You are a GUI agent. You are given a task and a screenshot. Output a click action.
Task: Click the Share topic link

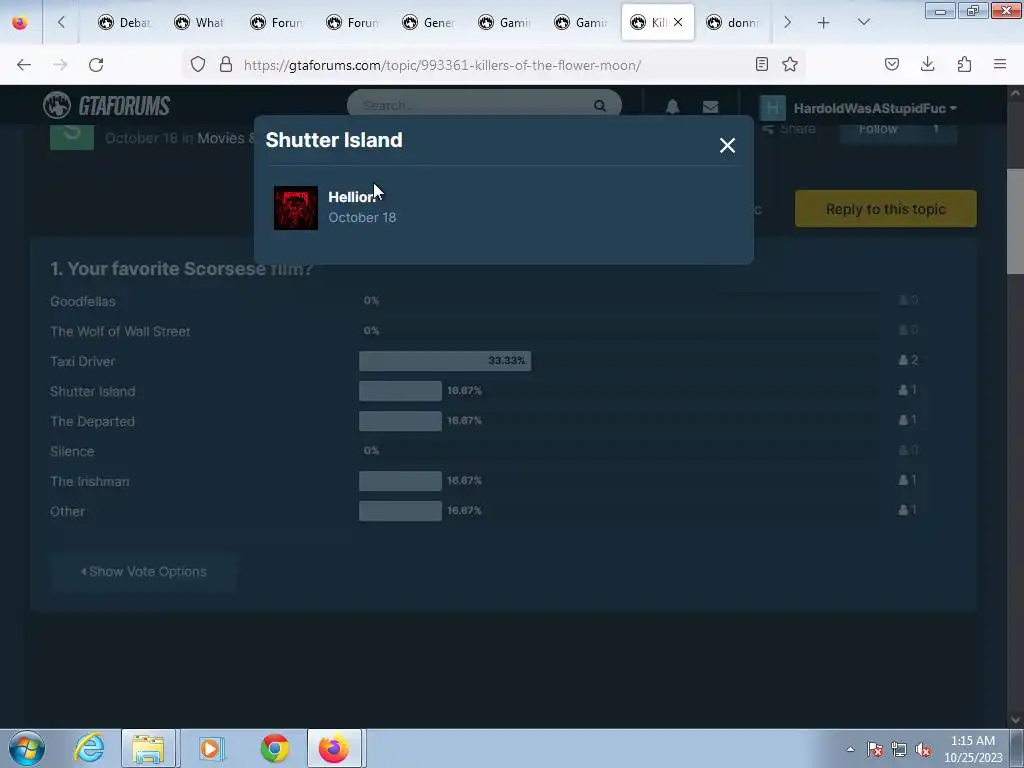click(x=790, y=129)
